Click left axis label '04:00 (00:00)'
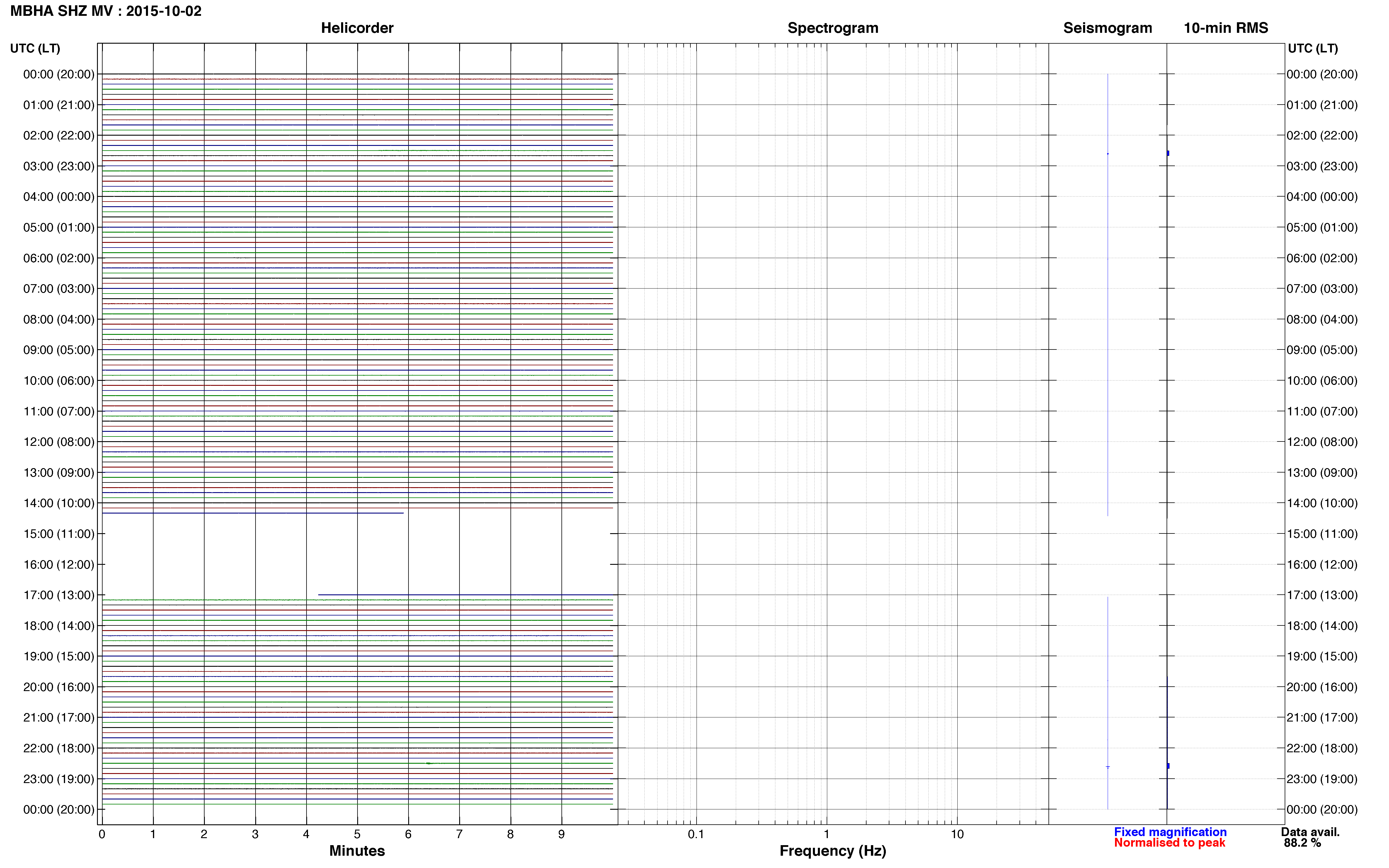Viewport: 1389px width, 868px height. click(x=59, y=197)
